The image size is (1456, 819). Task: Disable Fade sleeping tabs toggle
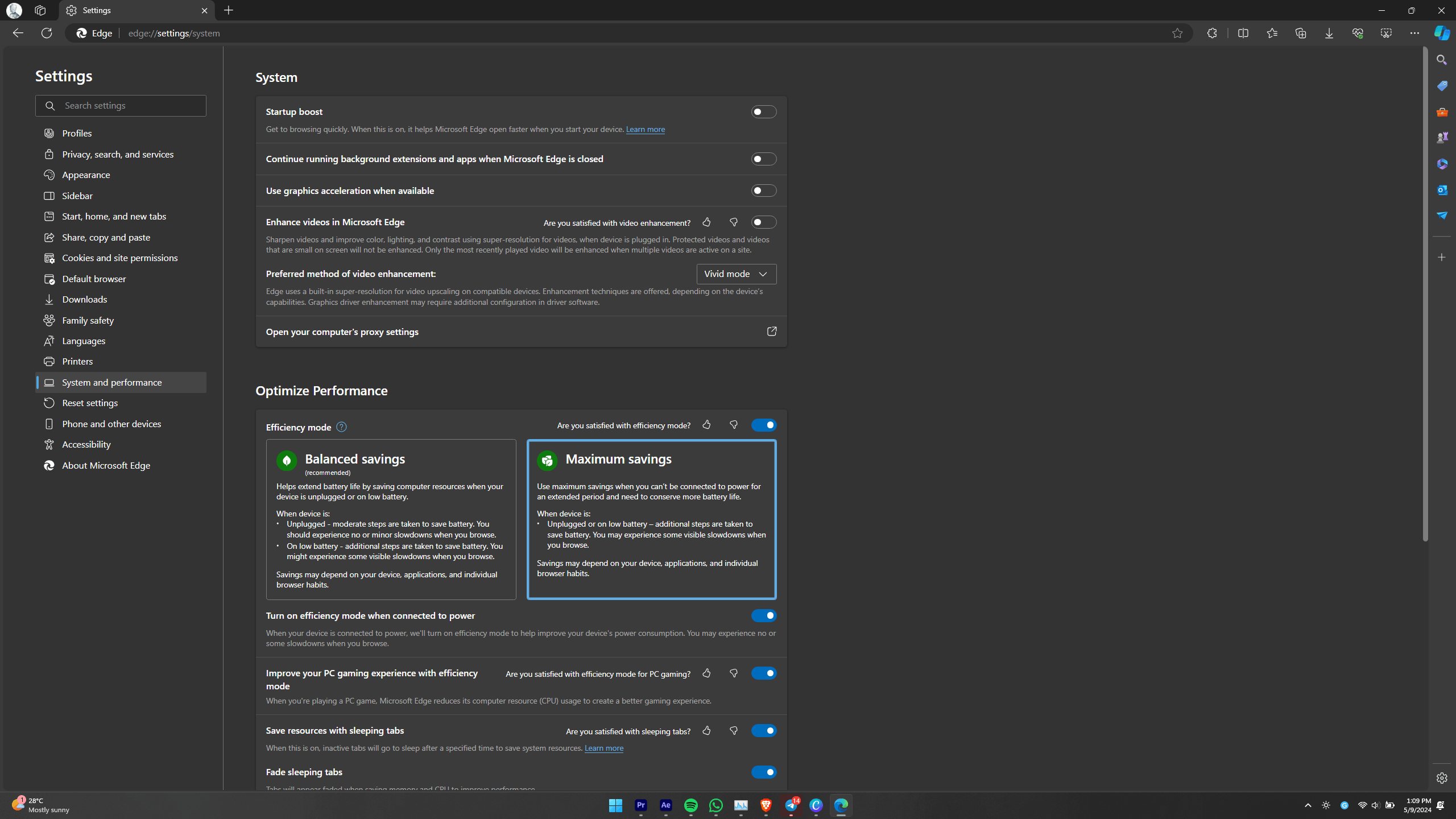[x=763, y=772]
